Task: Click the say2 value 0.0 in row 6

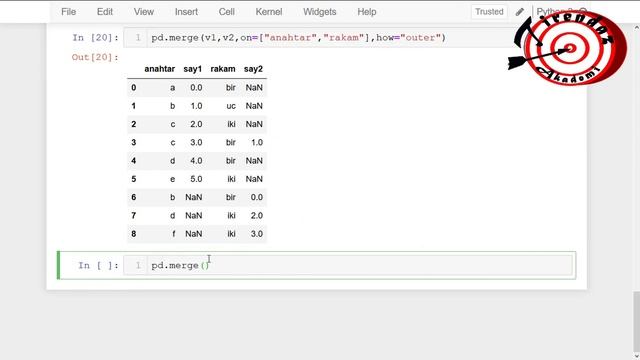Action: point(257,197)
